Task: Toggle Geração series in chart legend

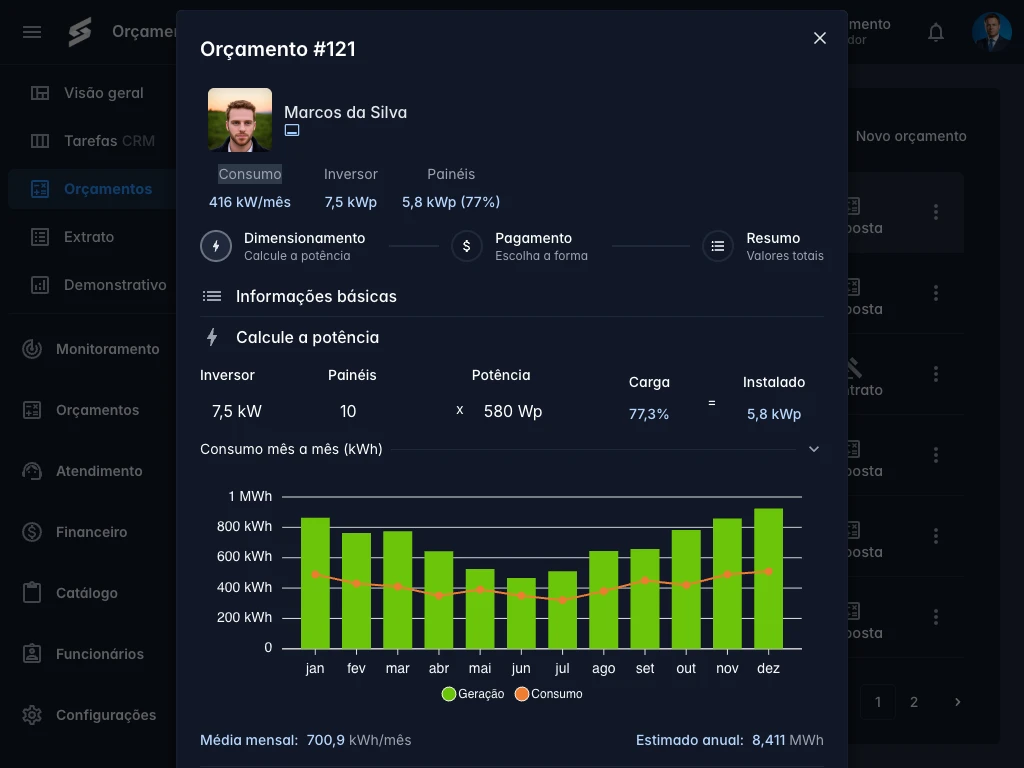Action: coord(473,694)
